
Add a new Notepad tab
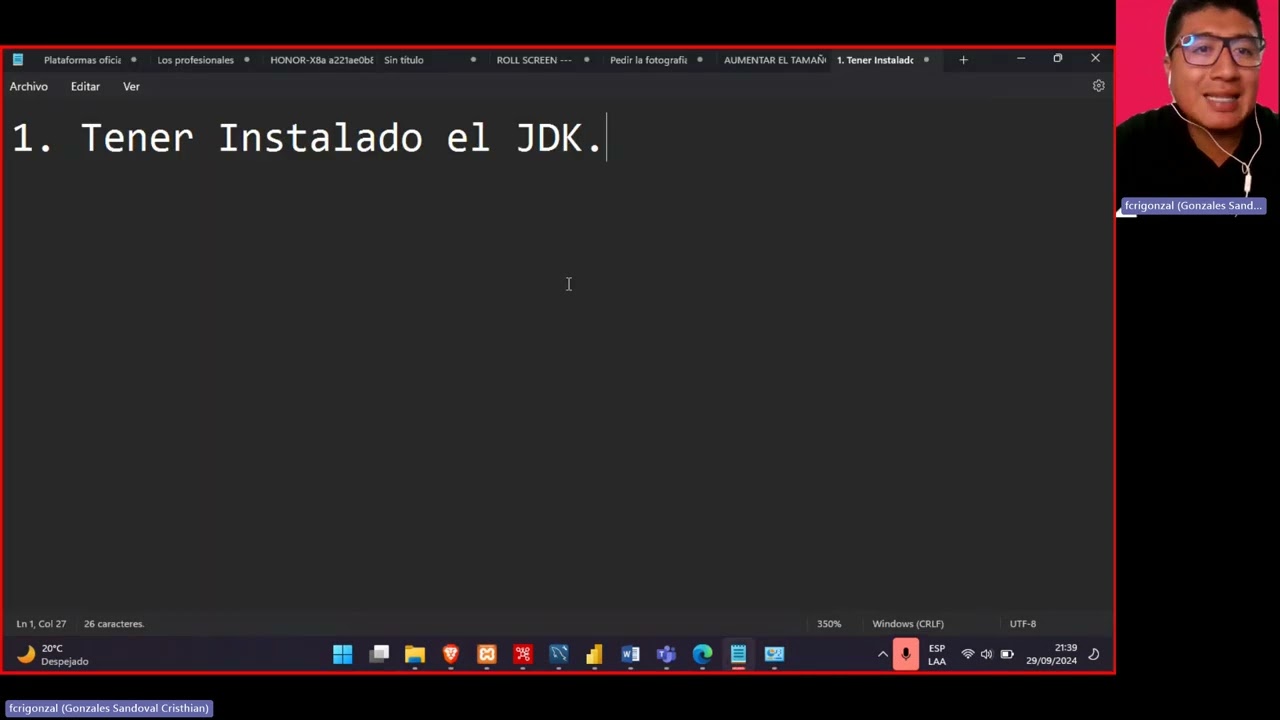tap(963, 60)
